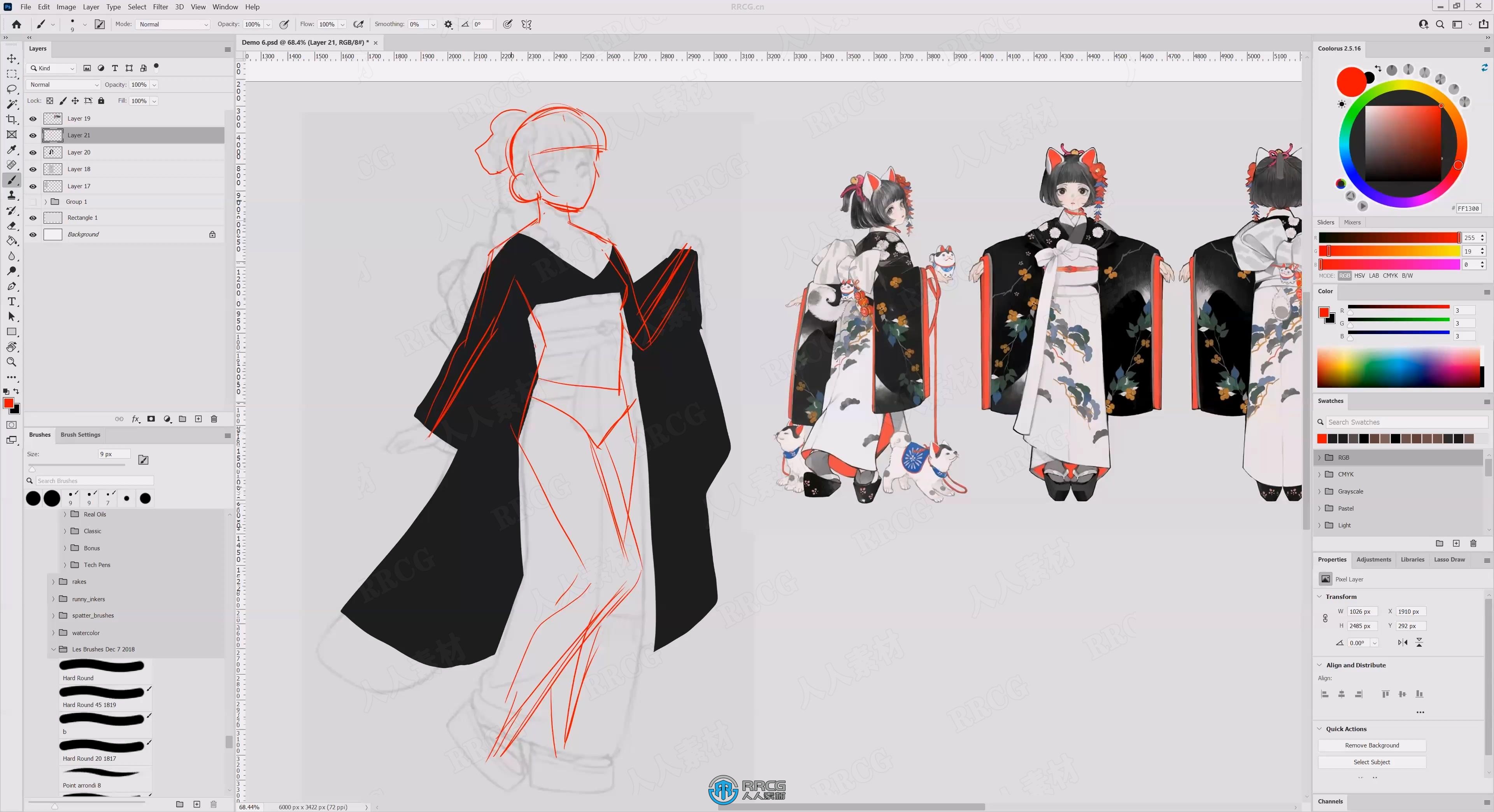Select the Rectangular Marquee tool
The width and height of the screenshot is (1494, 812).
point(12,74)
